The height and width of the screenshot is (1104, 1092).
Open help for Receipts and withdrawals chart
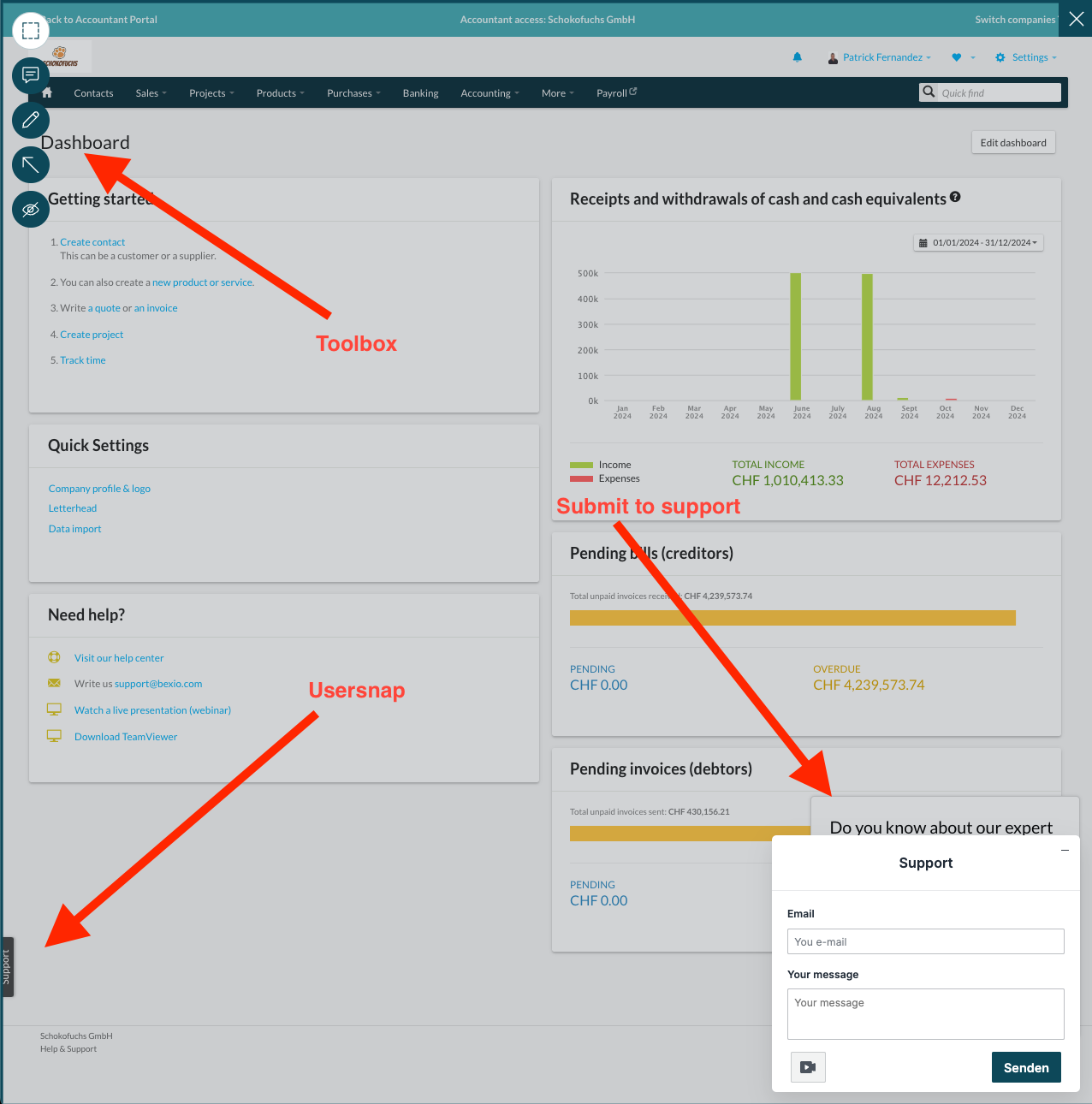956,197
